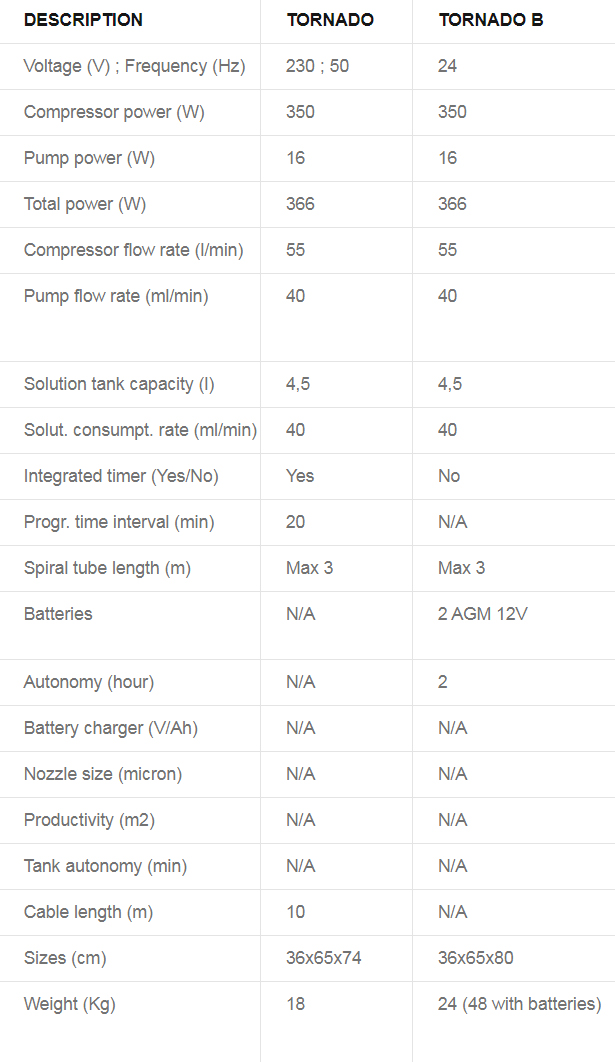Click the Autonomy (hour) row label

pyautogui.click(x=89, y=682)
